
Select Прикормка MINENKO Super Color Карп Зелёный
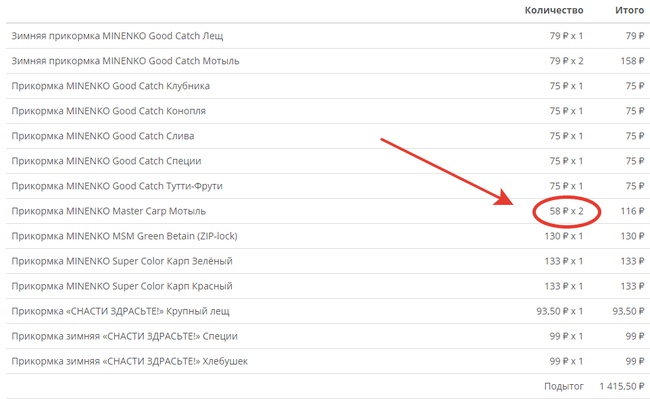pos(122,261)
